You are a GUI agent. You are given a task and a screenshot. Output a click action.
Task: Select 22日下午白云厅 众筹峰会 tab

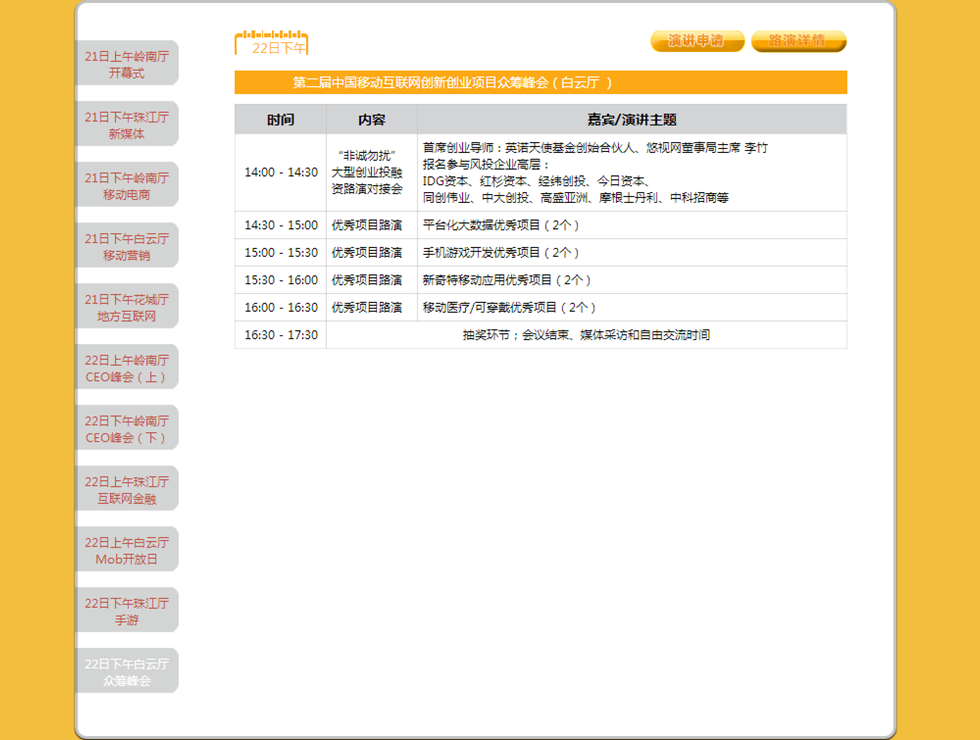[x=127, y=671]
